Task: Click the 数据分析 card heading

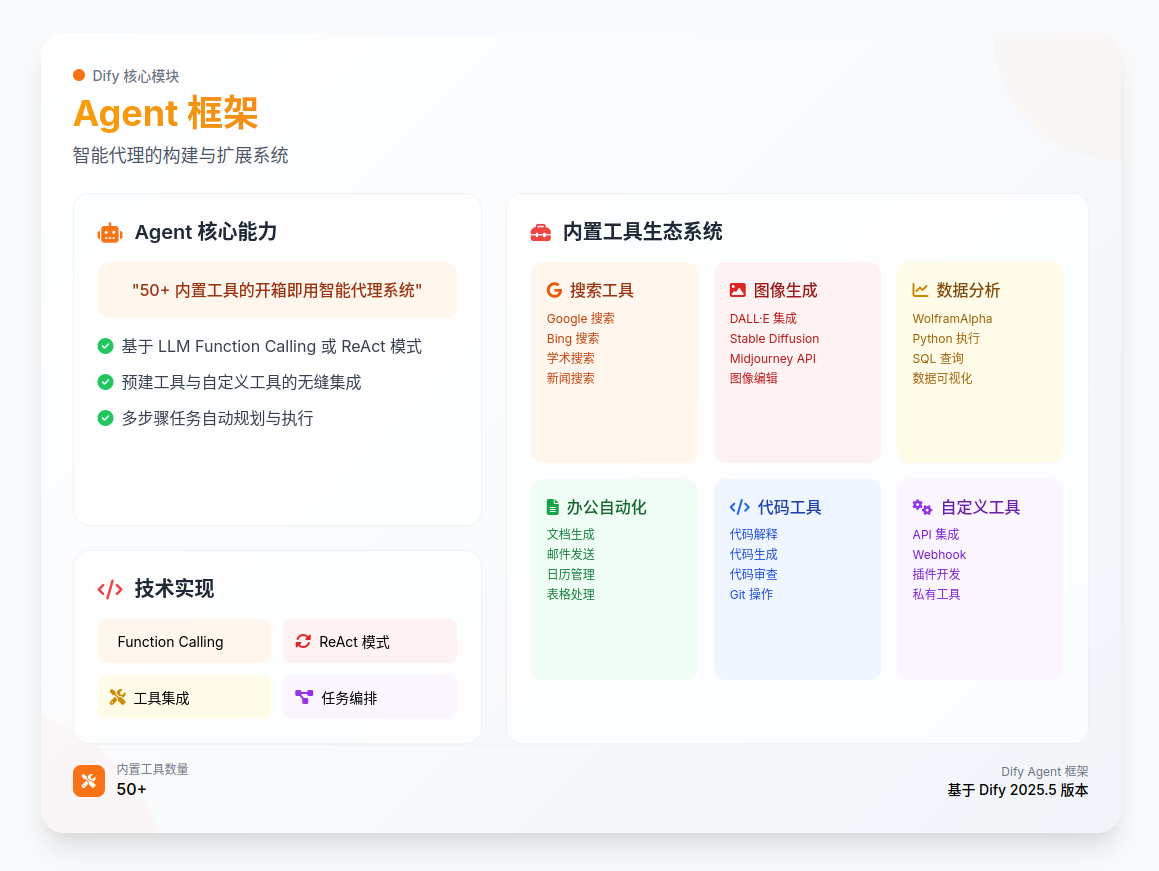Action: point(968,290)
